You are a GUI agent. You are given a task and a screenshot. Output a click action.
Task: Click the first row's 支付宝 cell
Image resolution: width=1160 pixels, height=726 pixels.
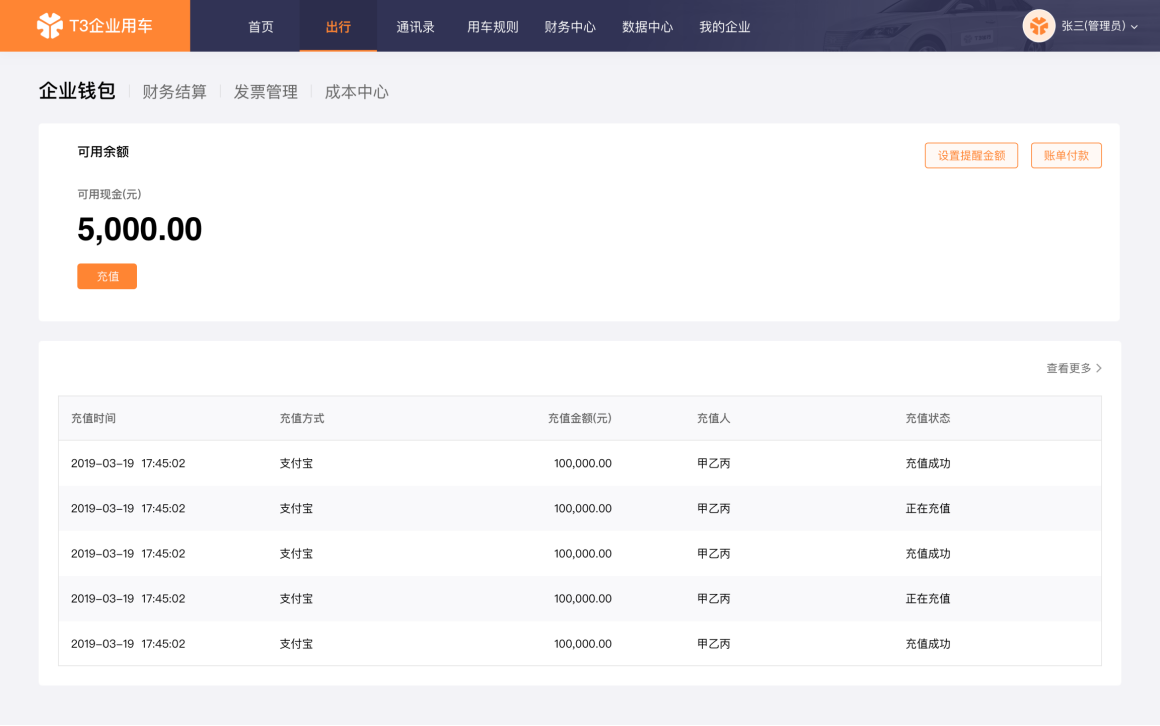coord(296,463)
